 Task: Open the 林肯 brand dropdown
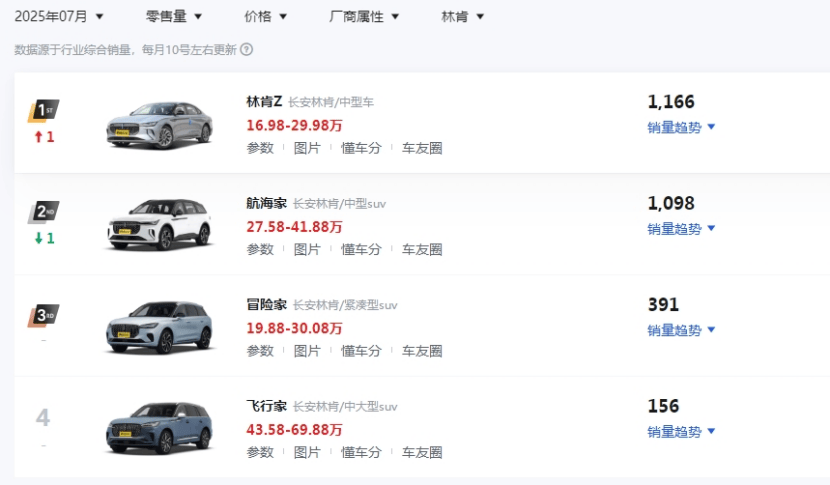pos(463,16)
